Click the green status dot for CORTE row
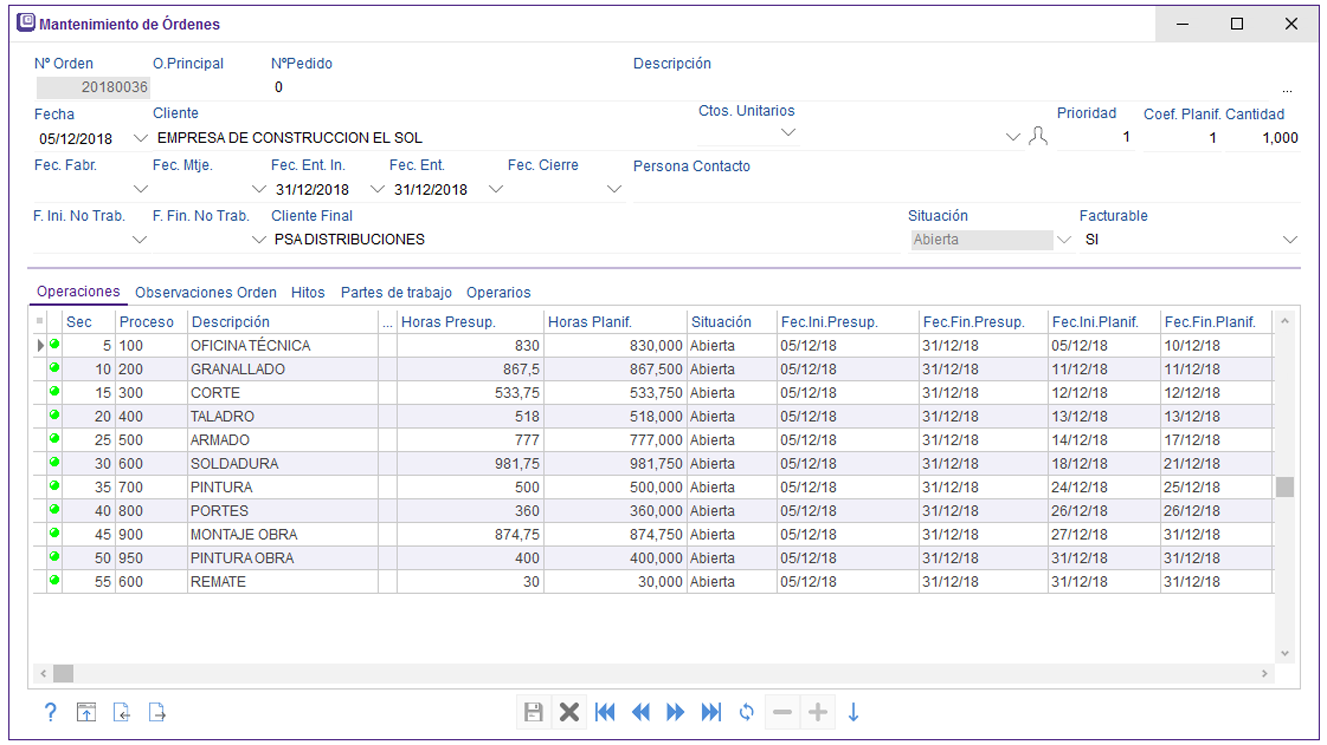1327x745 pixels. click(54, 391)
